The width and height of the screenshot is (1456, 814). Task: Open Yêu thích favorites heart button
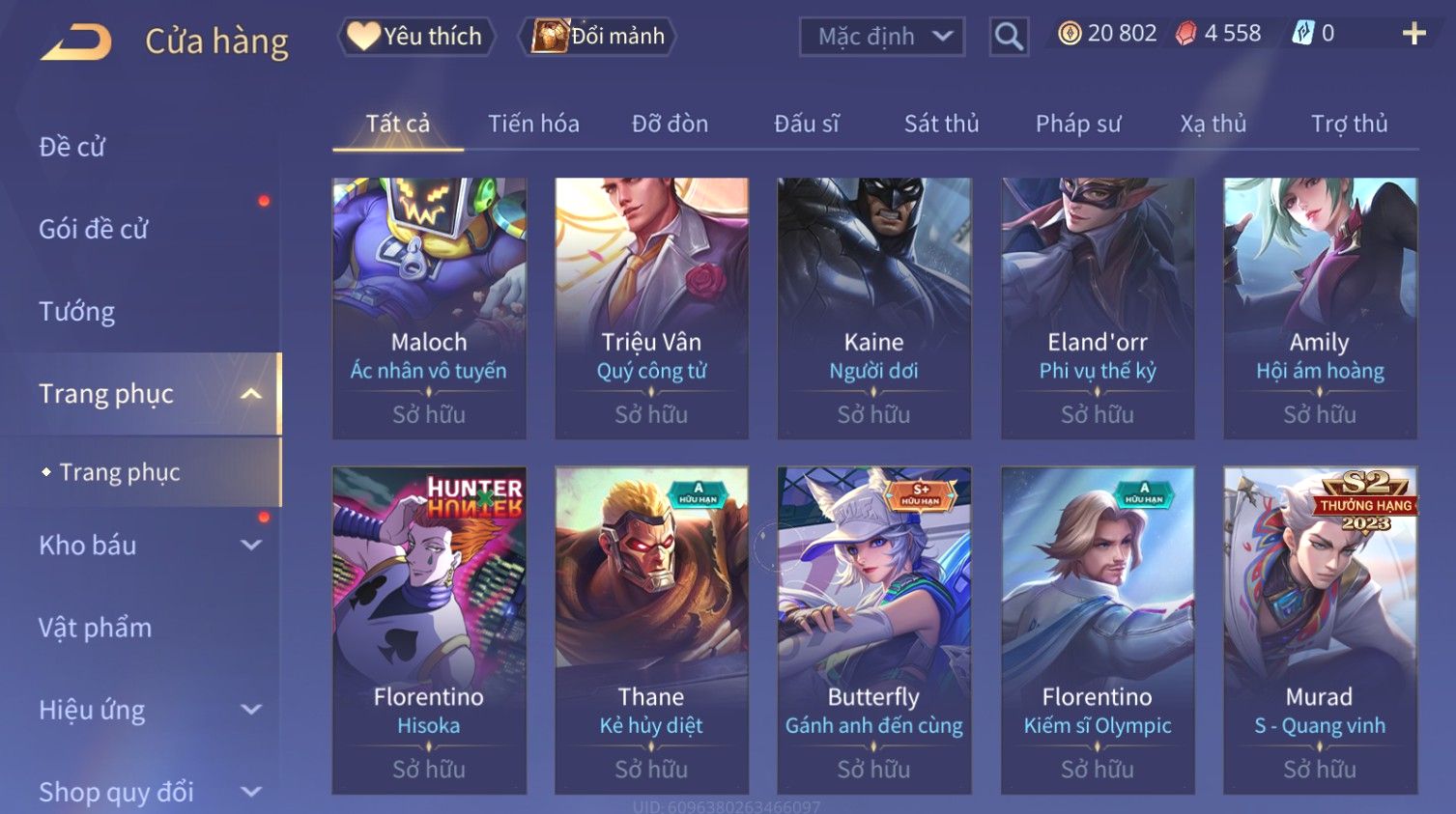point(416,37)
